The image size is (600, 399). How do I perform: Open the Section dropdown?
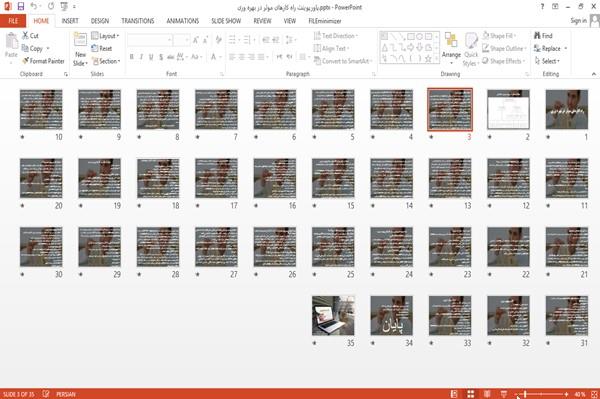pyautogui.click(x=106, y=61)
